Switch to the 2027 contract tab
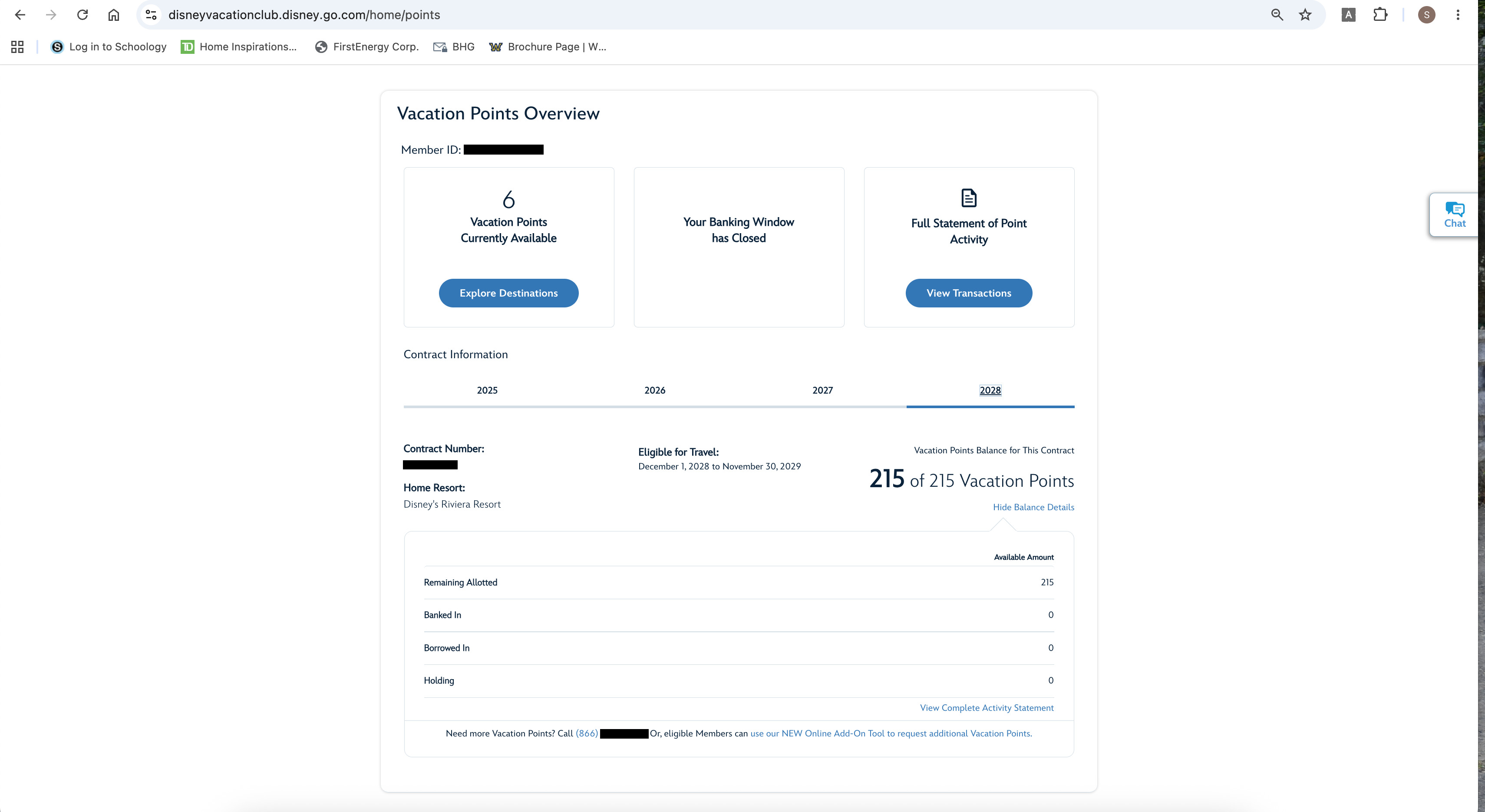 [823, 390]
